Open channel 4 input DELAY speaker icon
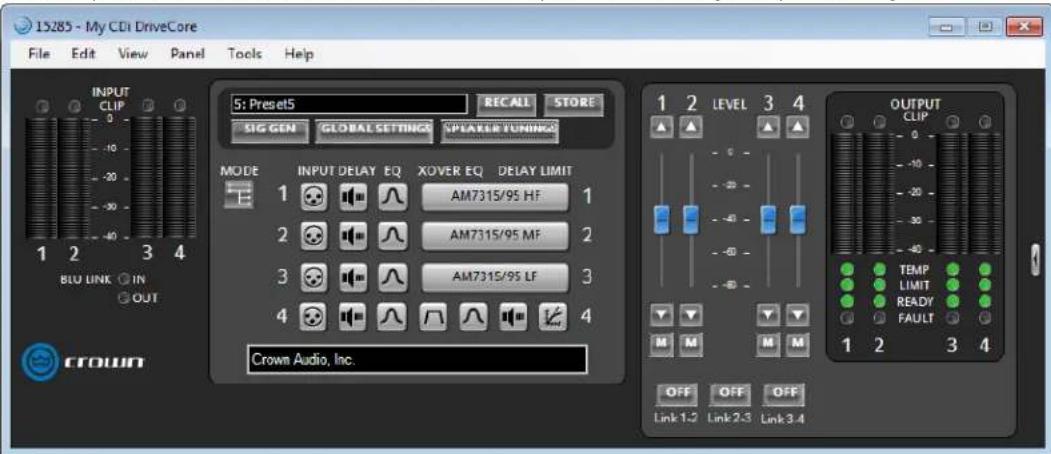The height and width of the screenshot is (454, 1051). pyautogui.click(x=352, y=316)
